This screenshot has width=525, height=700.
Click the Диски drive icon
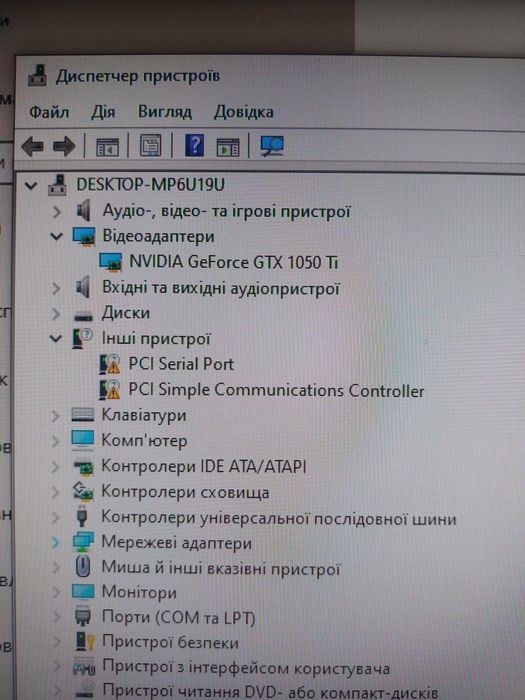(83, 316)
